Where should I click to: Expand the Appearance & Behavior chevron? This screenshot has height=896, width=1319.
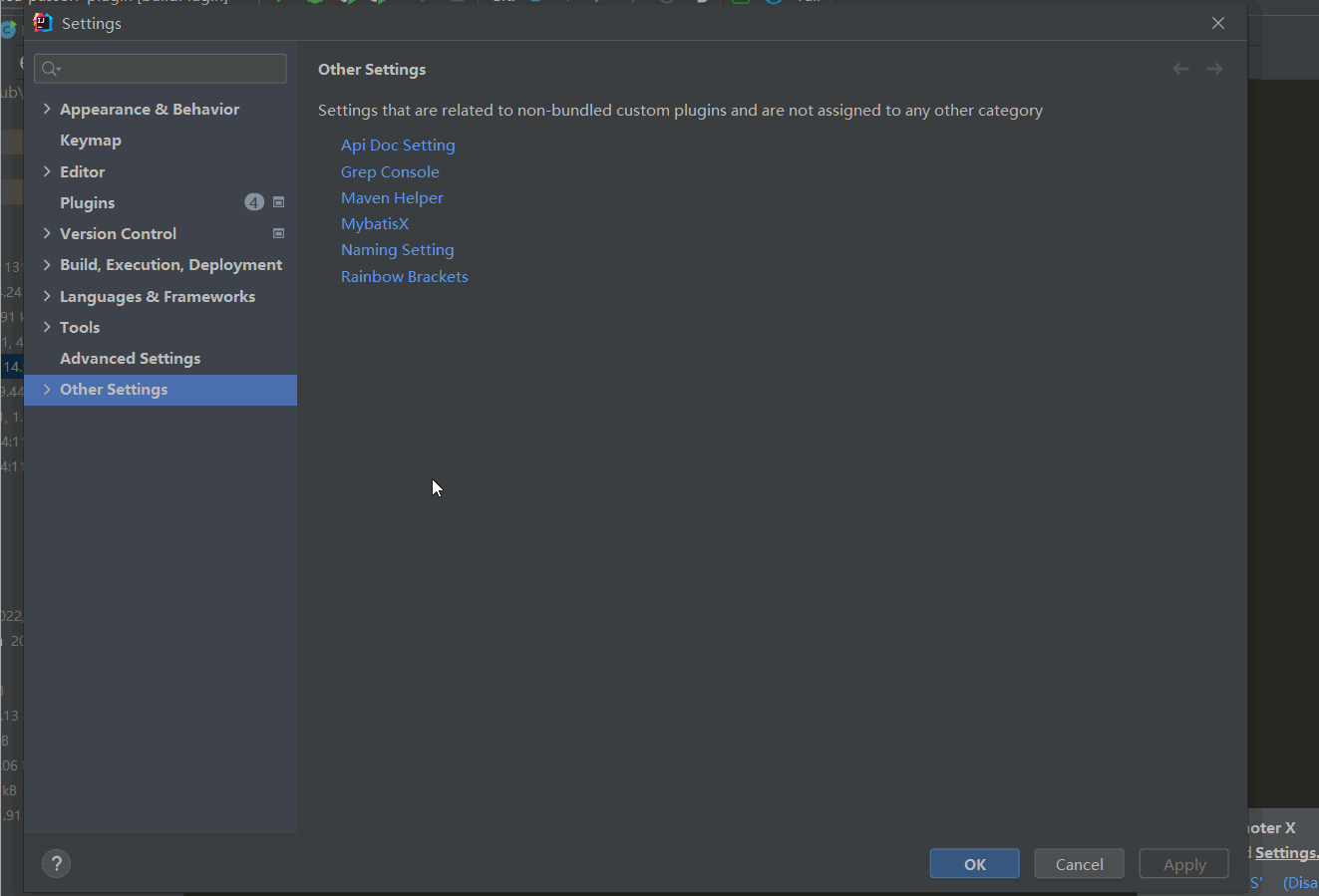click(47, 109)
